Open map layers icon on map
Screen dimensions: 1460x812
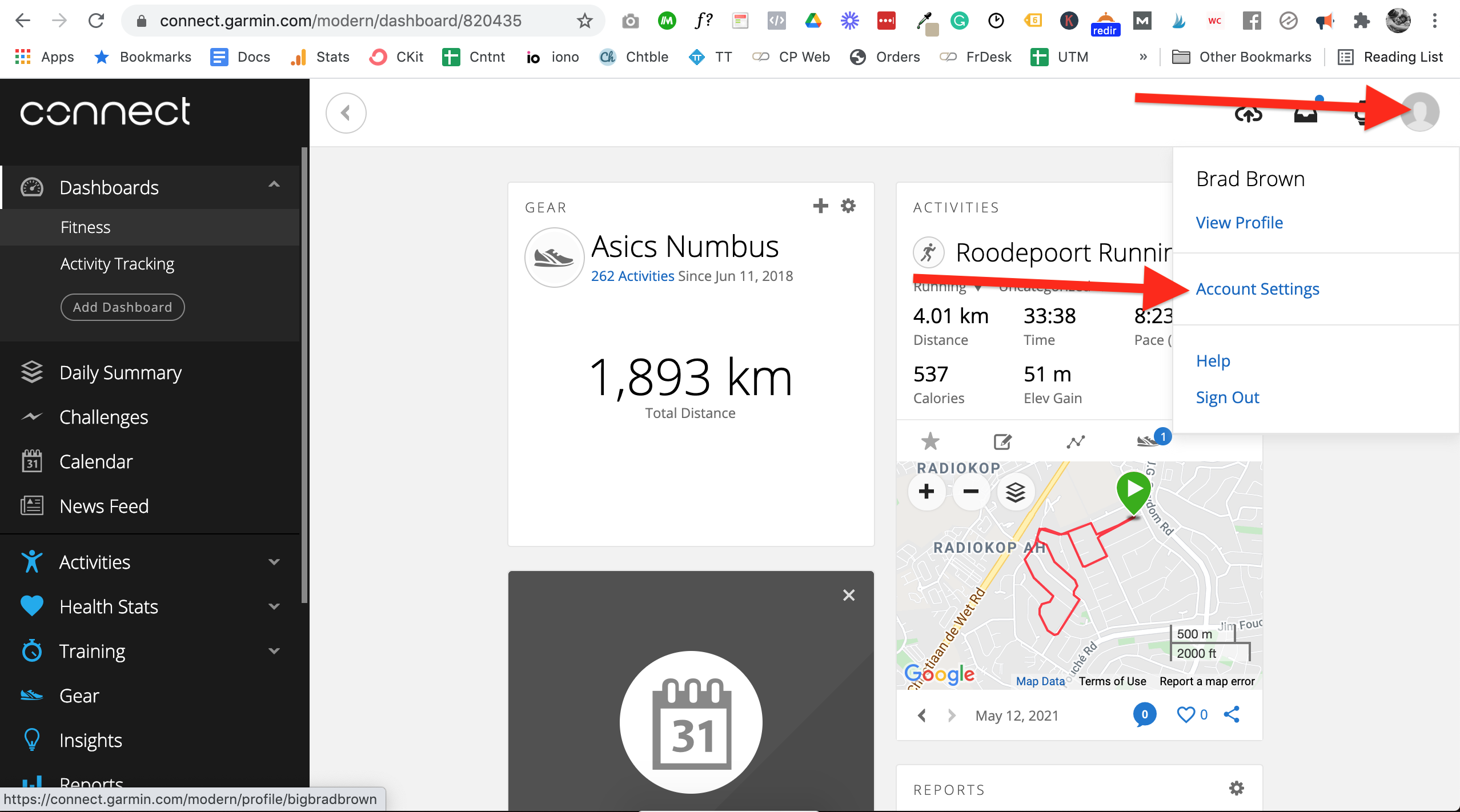(x=1015, y=492)
